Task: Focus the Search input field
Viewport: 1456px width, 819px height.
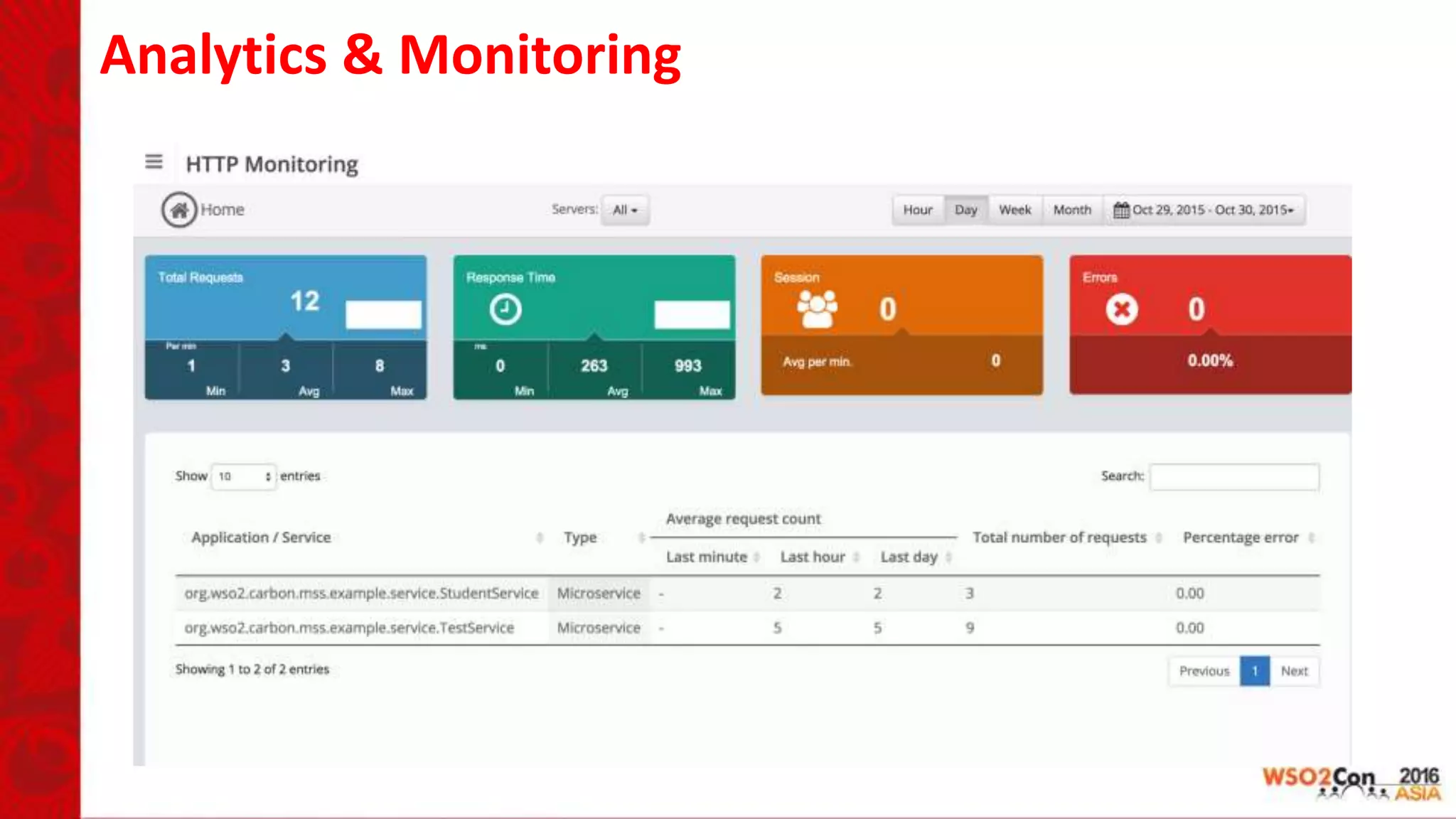Action: (x=1234, y=476)
